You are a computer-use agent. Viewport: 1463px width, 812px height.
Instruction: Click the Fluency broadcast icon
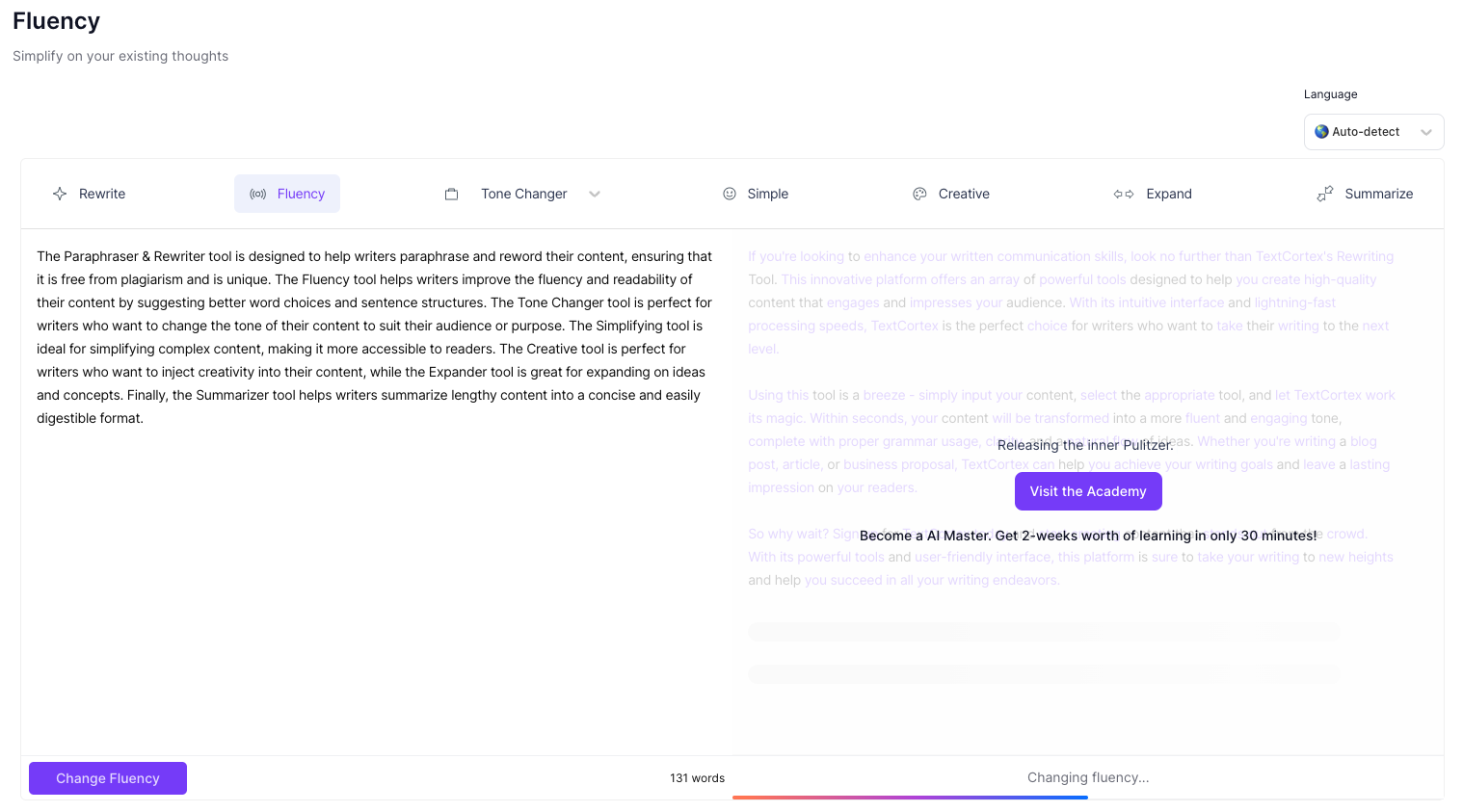point(257,194)
